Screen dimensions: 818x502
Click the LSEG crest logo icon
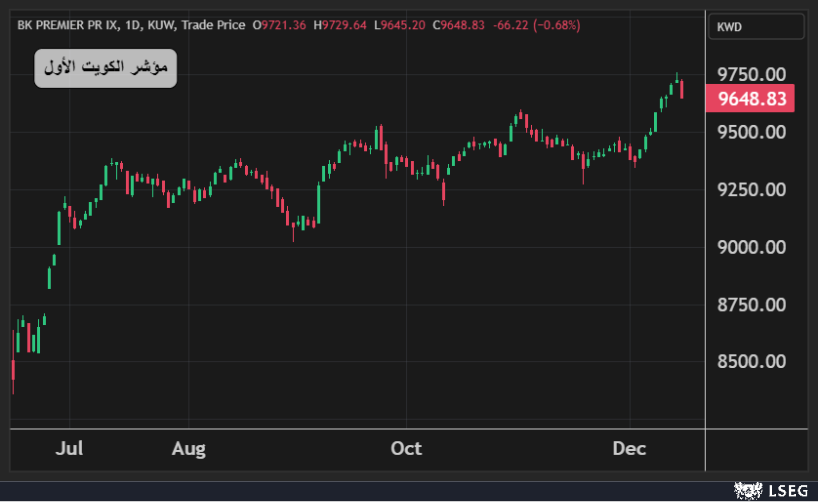click(748, 490)
